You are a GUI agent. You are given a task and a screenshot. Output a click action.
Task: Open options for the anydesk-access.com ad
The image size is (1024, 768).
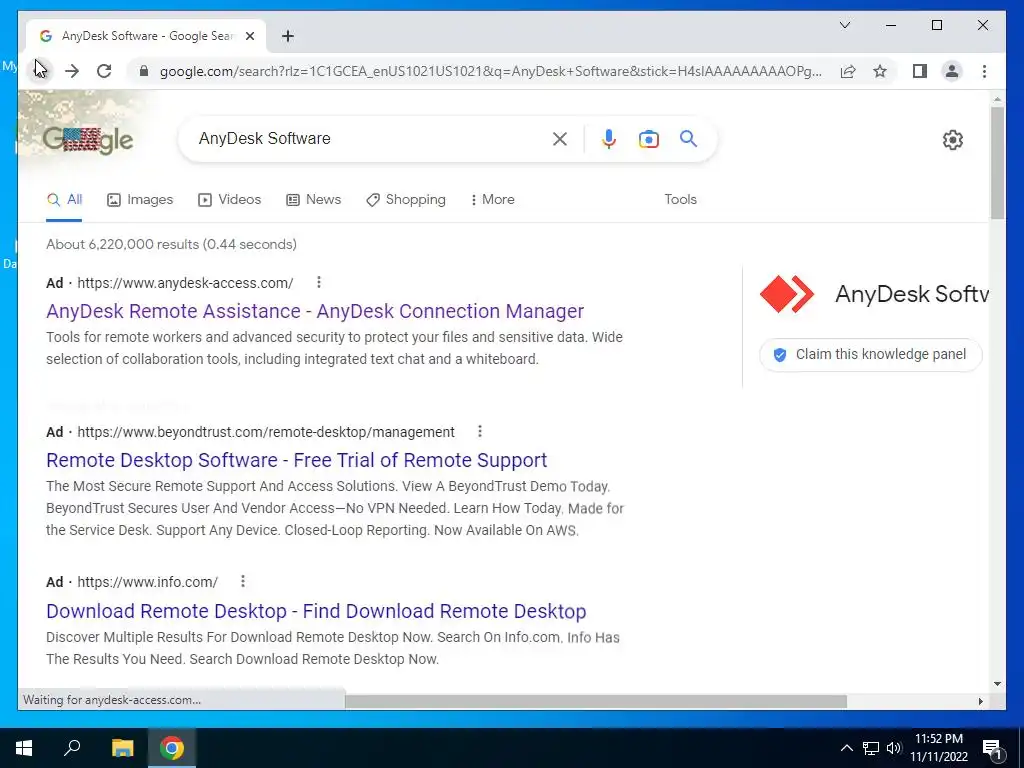pyautogui.click(x=319, y=282)
